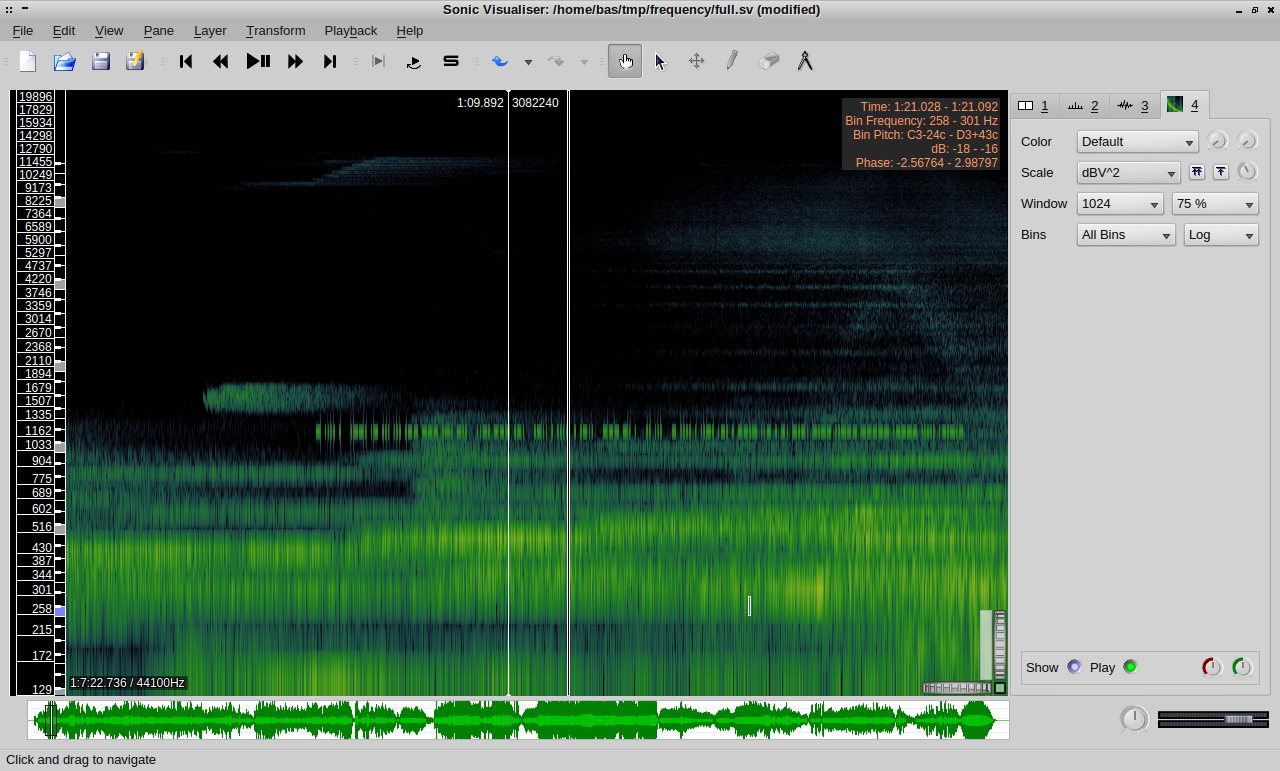Toggle the Play layer audibility LED
This screenshot has height=771, width=1280.
1130,667
